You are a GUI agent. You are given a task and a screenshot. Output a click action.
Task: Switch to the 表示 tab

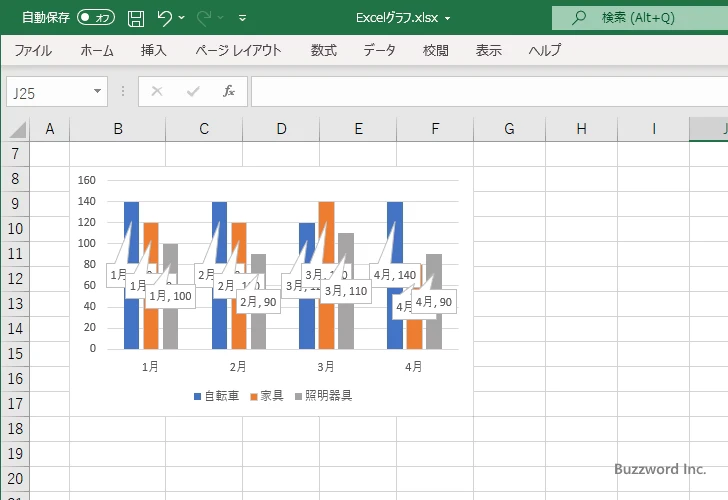pyautogui.click(x=488, y=50)
